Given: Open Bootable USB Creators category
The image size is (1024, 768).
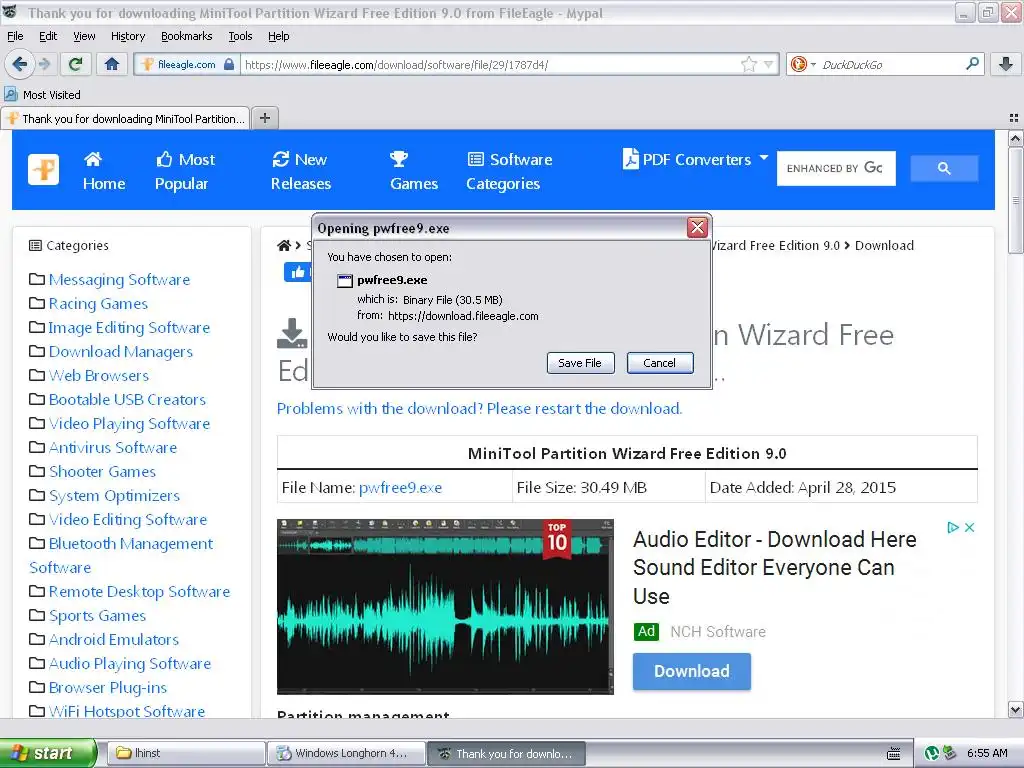Looking at the screenshot, I should pos(127,400).
